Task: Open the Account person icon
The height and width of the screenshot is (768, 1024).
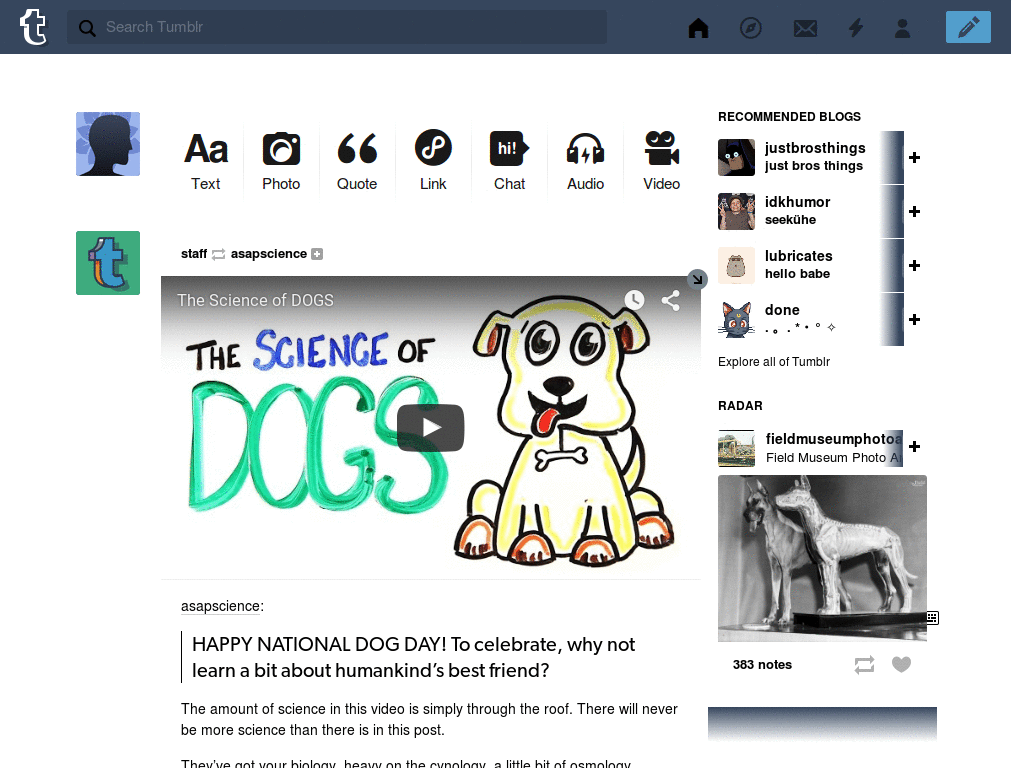Action: (x=903, y=27)
